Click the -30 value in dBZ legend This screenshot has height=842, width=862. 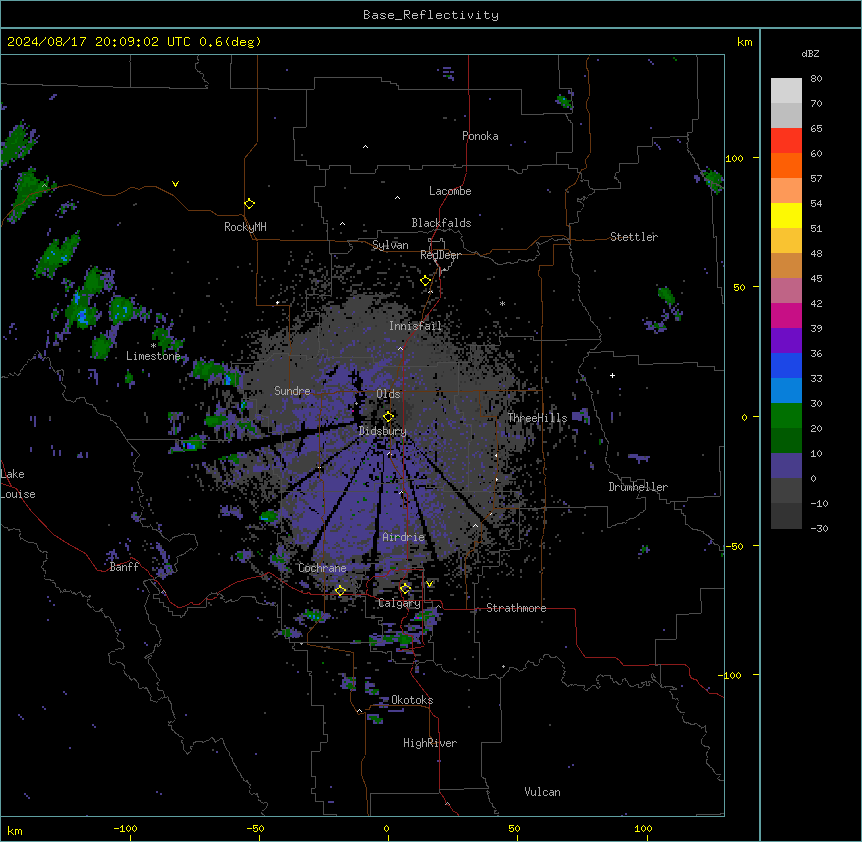[x=819, y=529]
